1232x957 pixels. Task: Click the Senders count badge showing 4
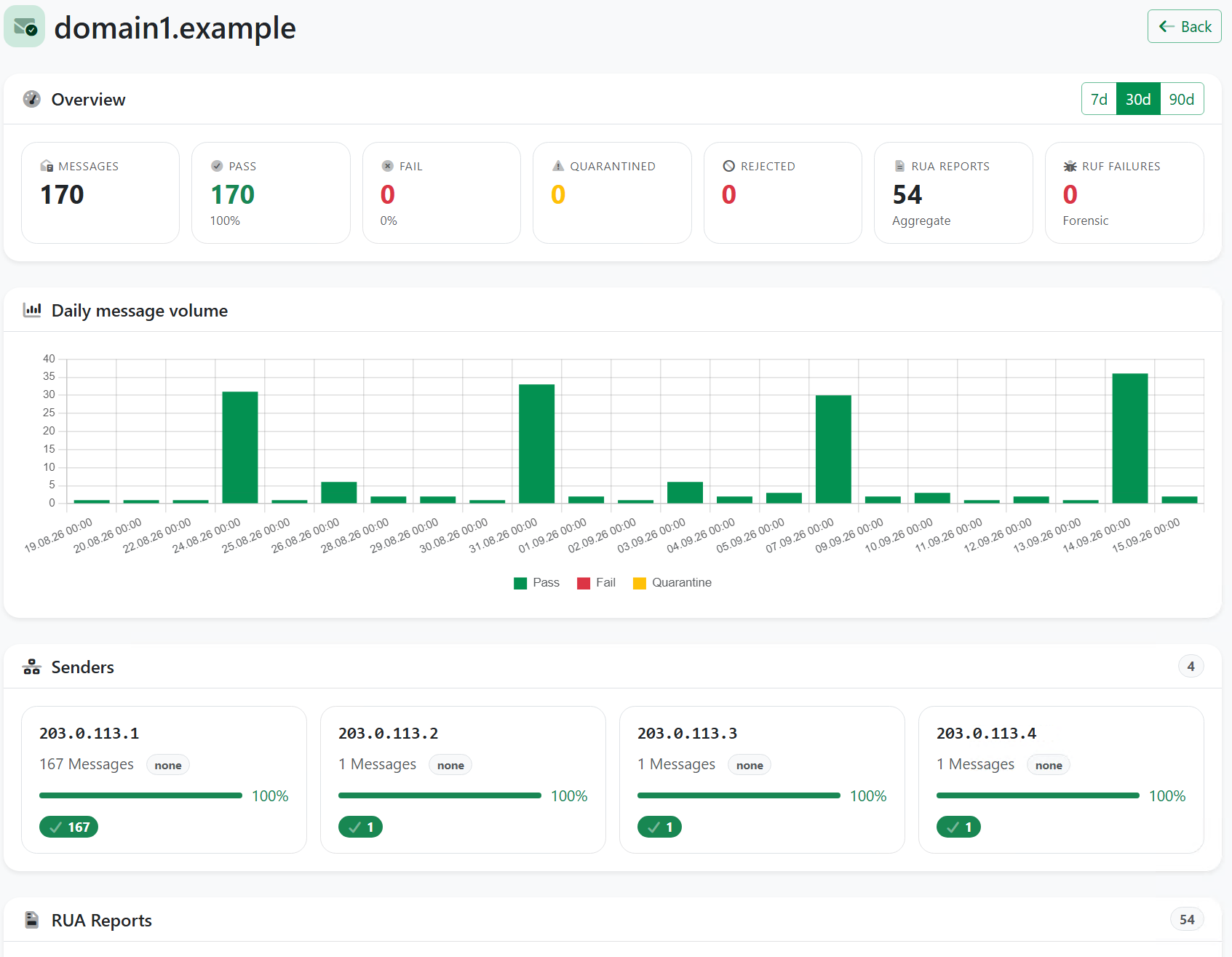point(1191,666)
